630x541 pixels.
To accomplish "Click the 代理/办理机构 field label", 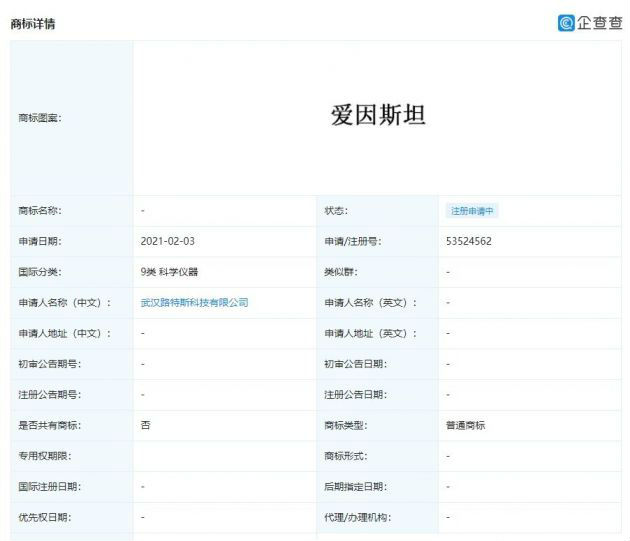I will tap(356, 517).
